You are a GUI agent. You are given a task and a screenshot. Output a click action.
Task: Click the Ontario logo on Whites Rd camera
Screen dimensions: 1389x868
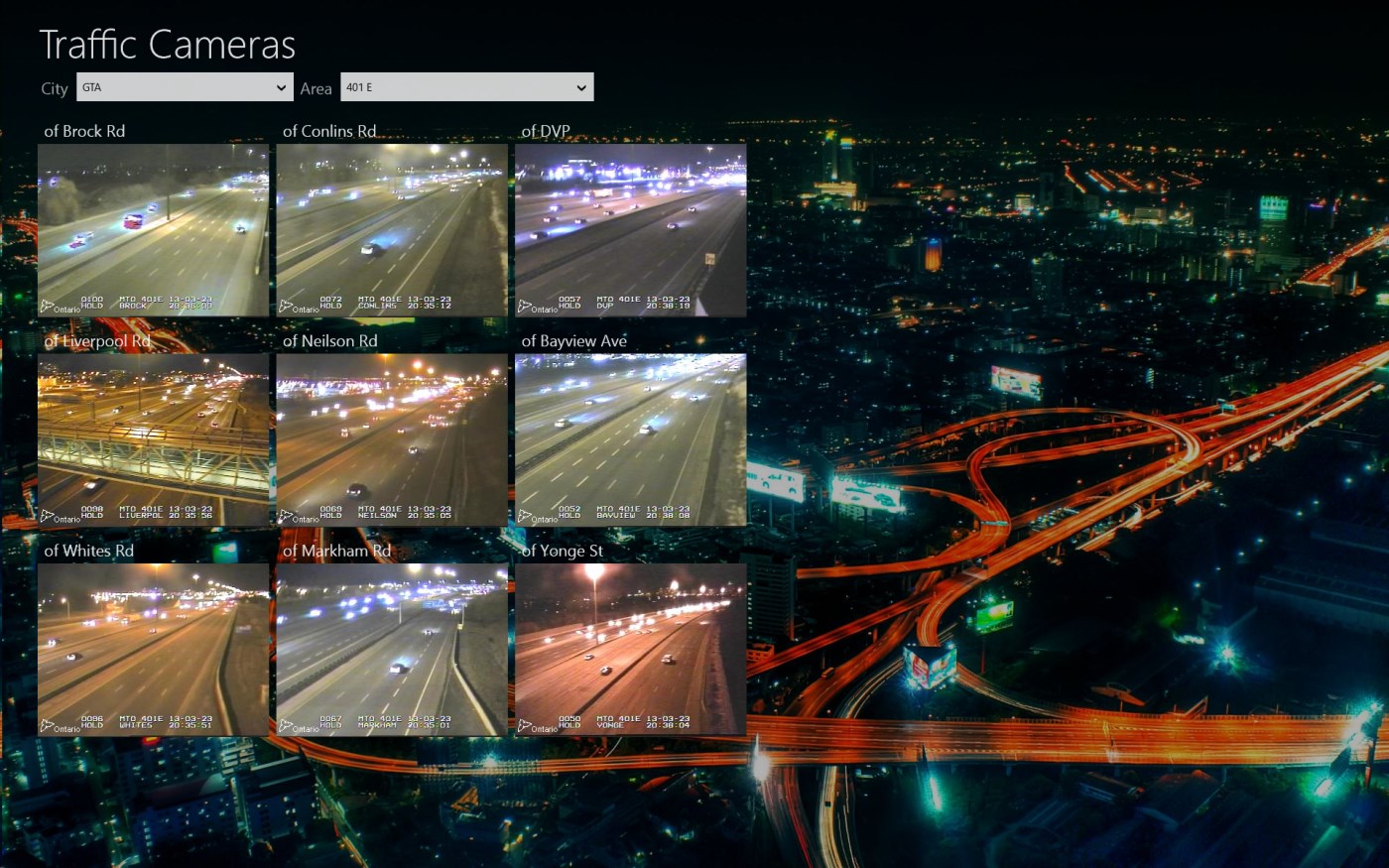point(61,727)
